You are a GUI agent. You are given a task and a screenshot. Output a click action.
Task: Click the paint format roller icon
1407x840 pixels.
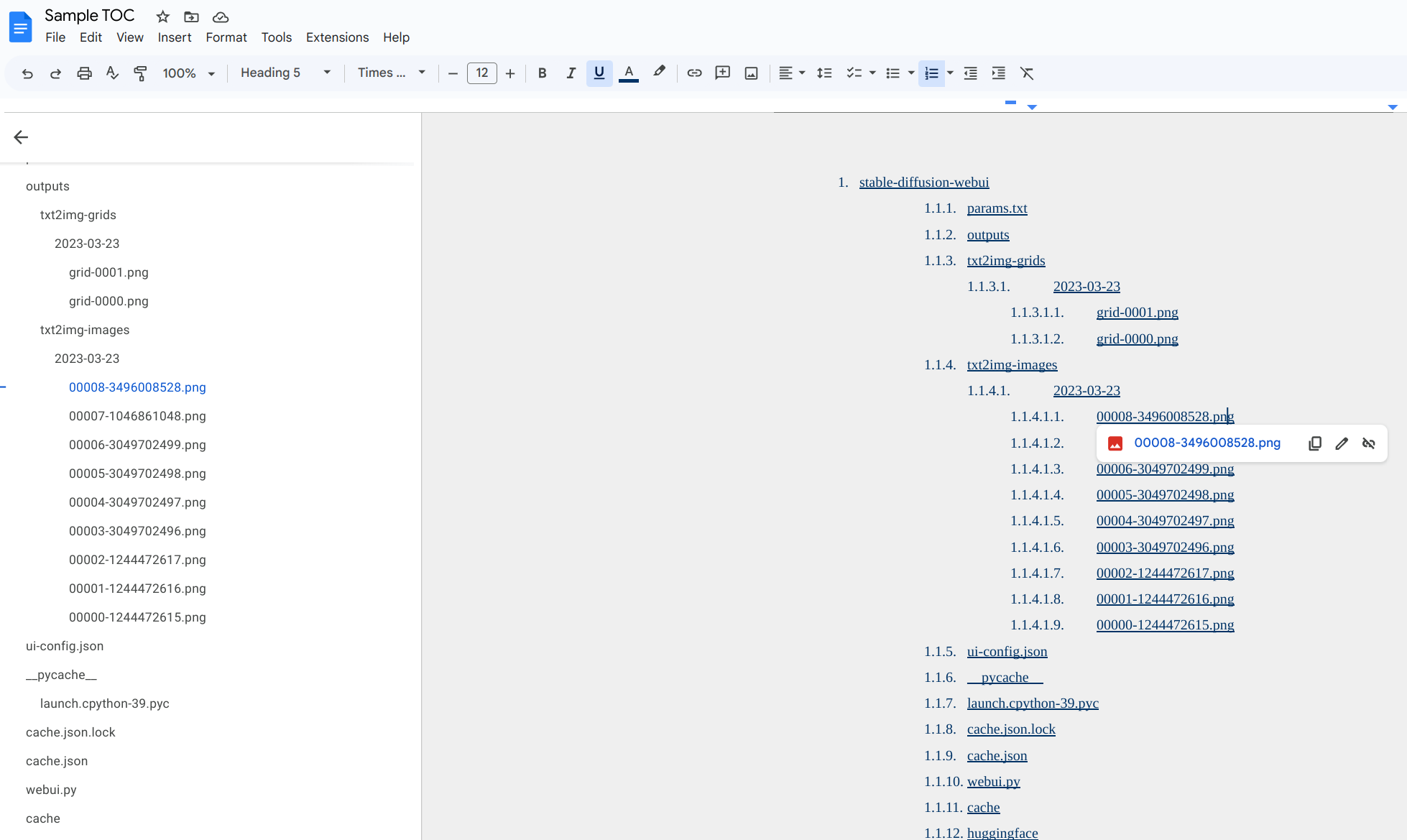click(x=140, y=73)
